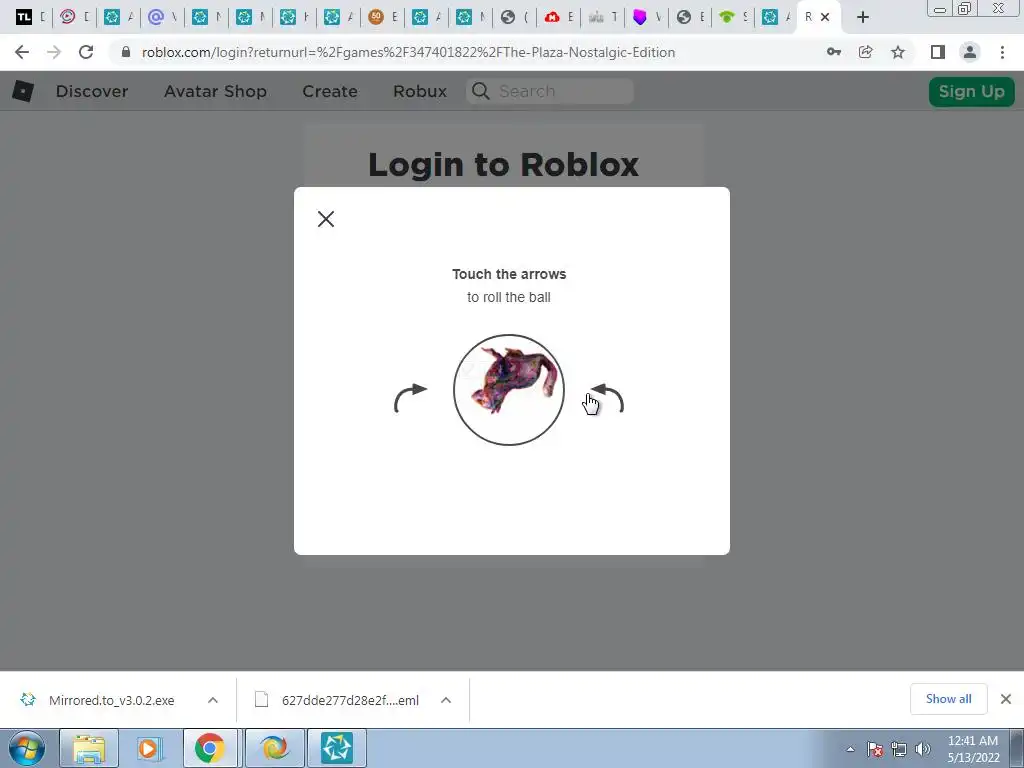This screenshot has height=768, width=1024.
Task: Click the share page icon in address bar
Action: point(866,52)
